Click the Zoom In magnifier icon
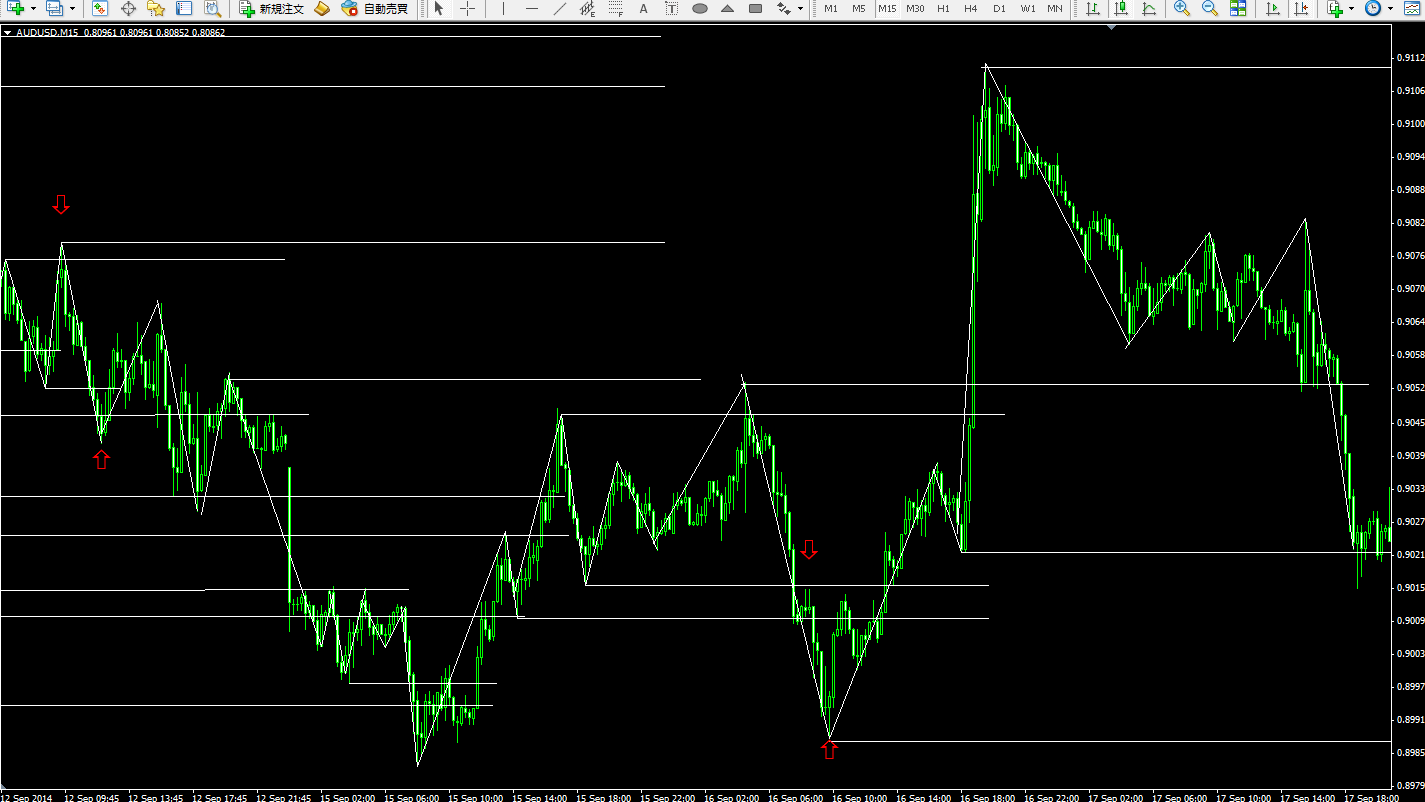1425x802 pixels. (1181, 9)
